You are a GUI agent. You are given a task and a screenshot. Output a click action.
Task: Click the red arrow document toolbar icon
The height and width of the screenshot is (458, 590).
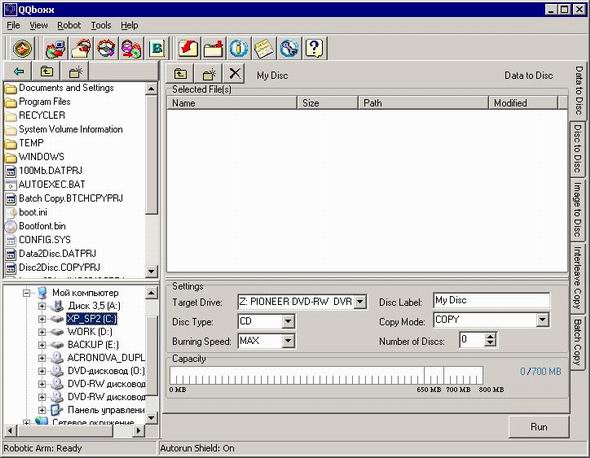189,48
